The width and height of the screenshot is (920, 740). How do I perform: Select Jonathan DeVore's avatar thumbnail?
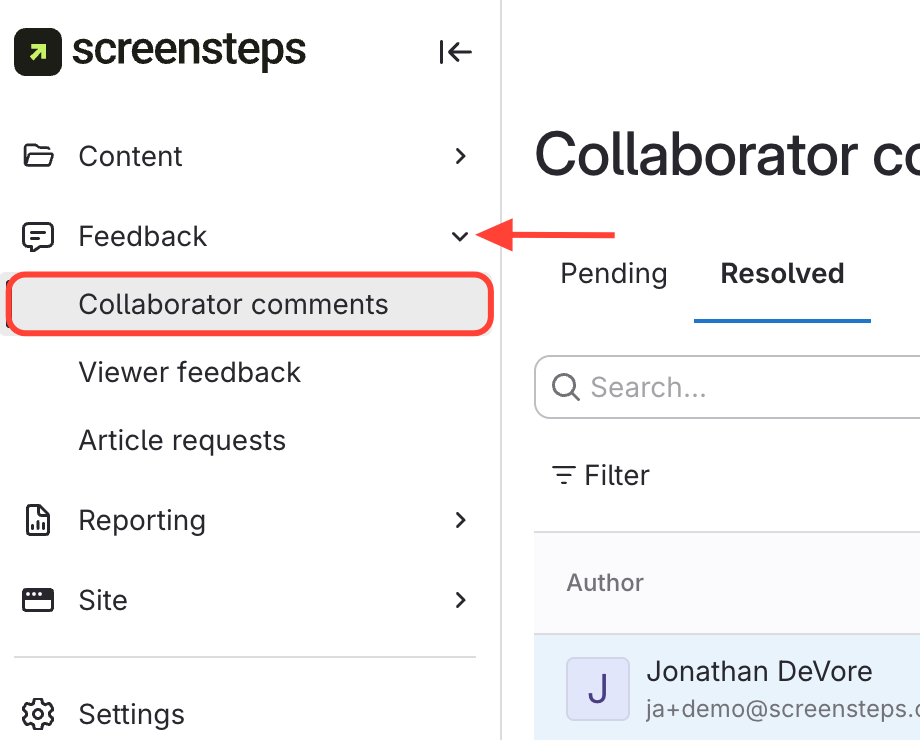[x=597, y=688]
